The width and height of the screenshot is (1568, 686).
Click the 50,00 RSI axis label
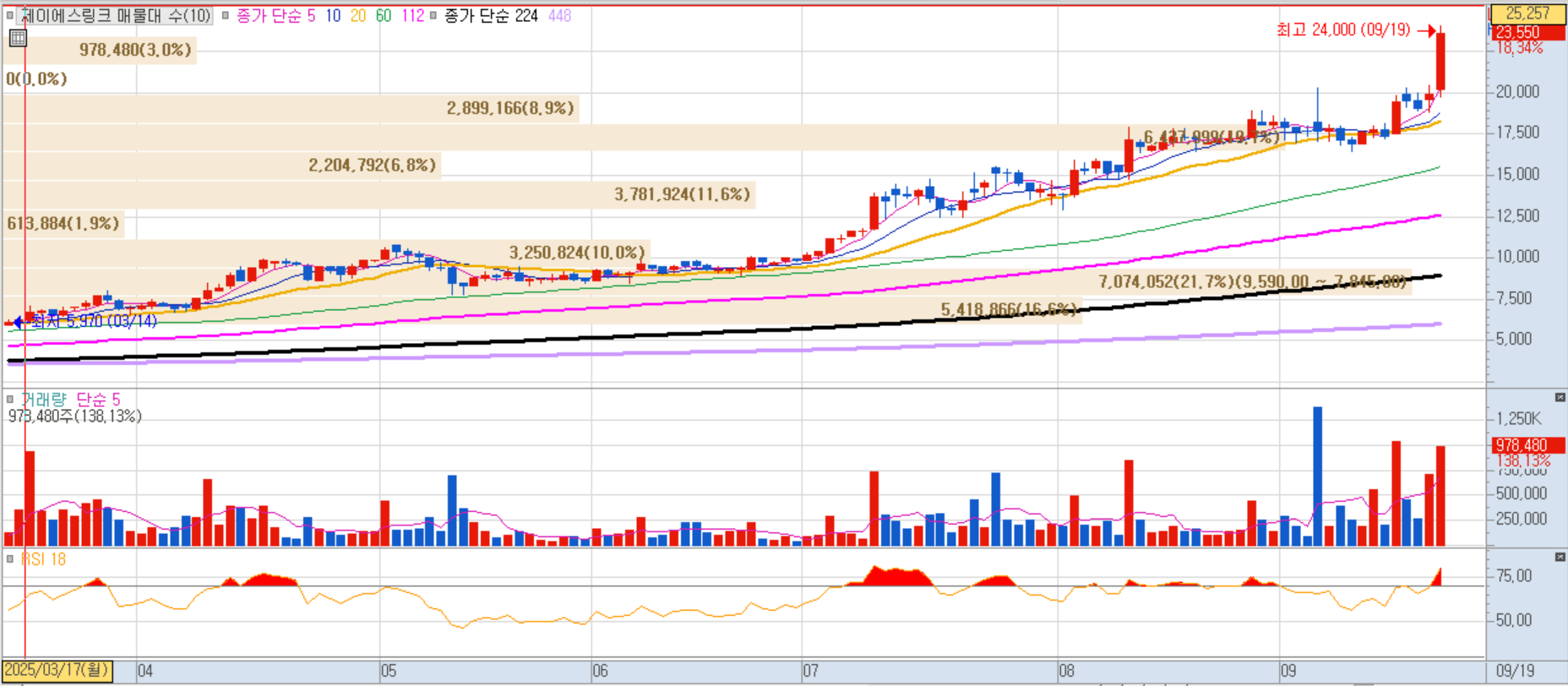click(1514, 620)
